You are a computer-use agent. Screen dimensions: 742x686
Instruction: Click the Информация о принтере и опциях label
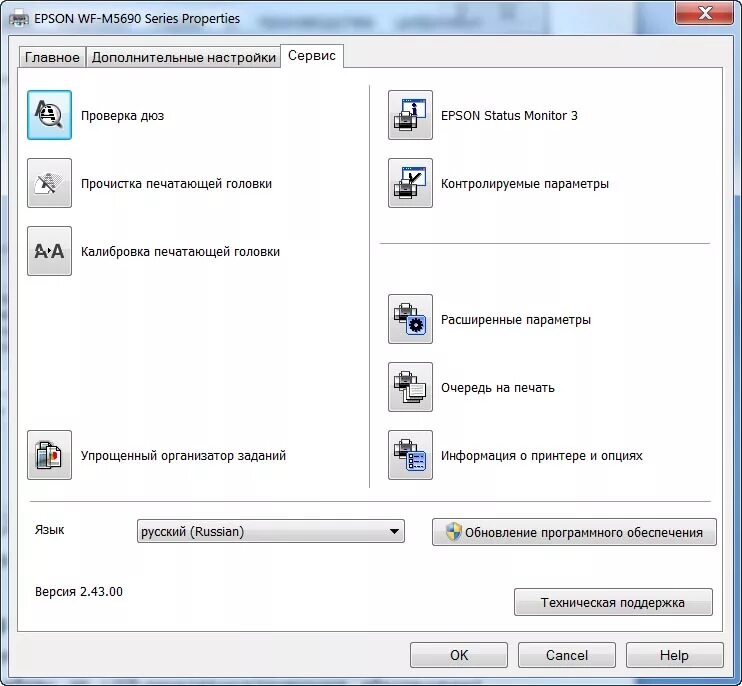click(542, 456)
